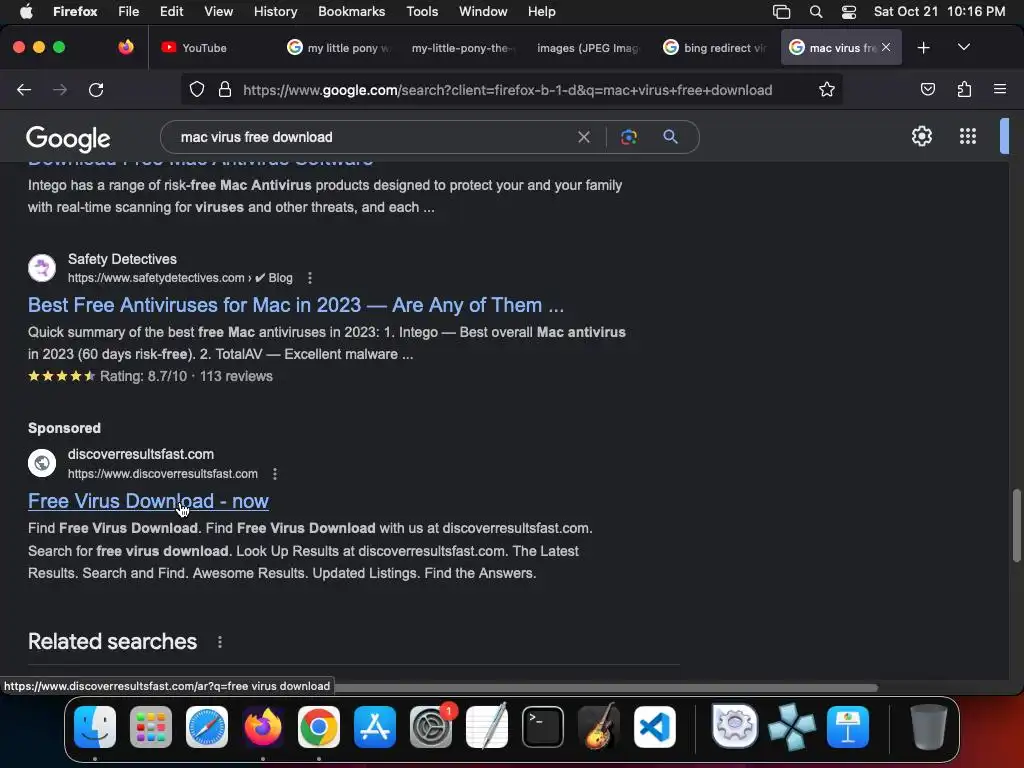Open Stage Manager menu bar icon

pyautogui.click(x=781, y=12)
